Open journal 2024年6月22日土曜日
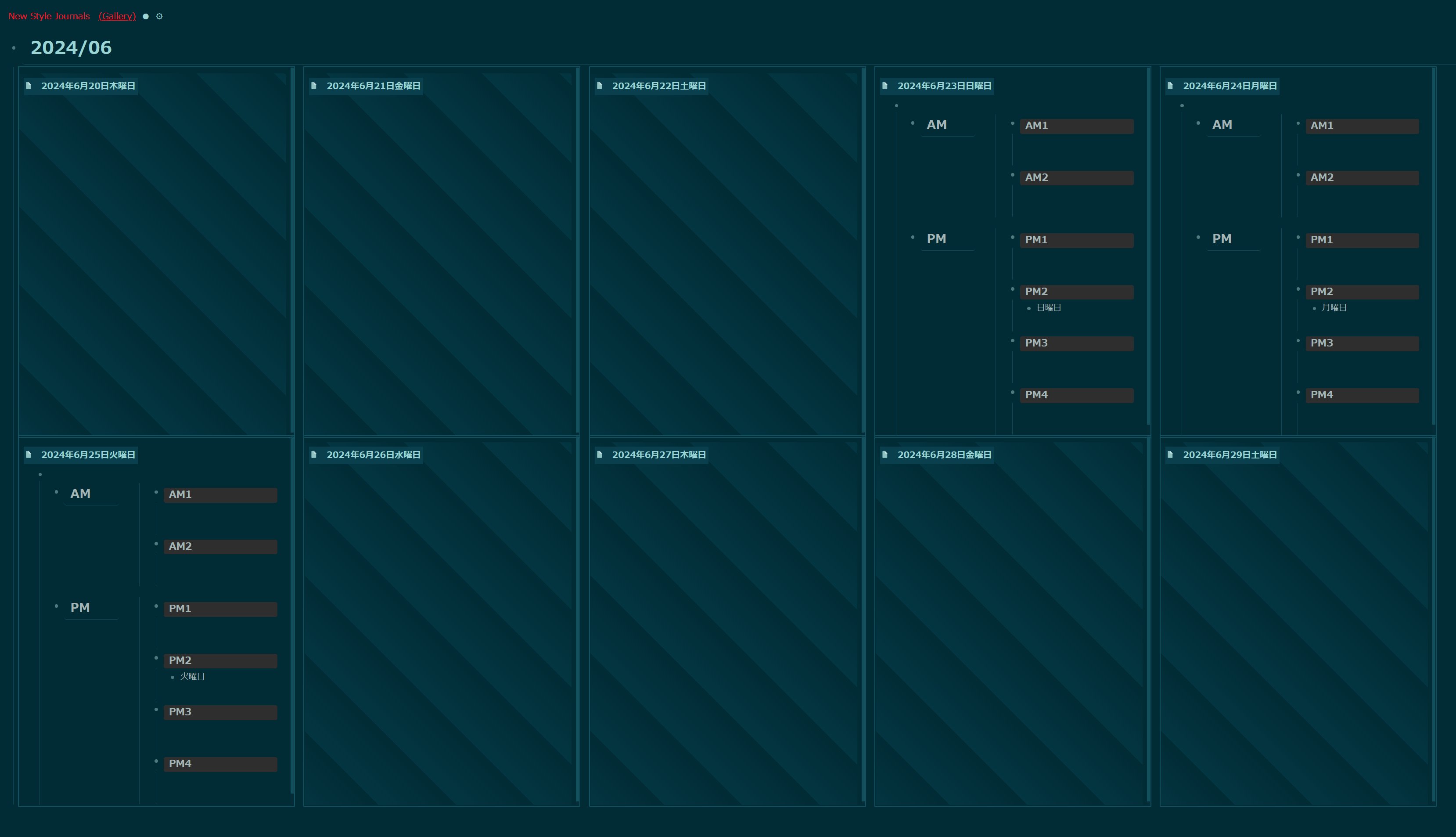1456x837 pixels. tap(659, 86)
